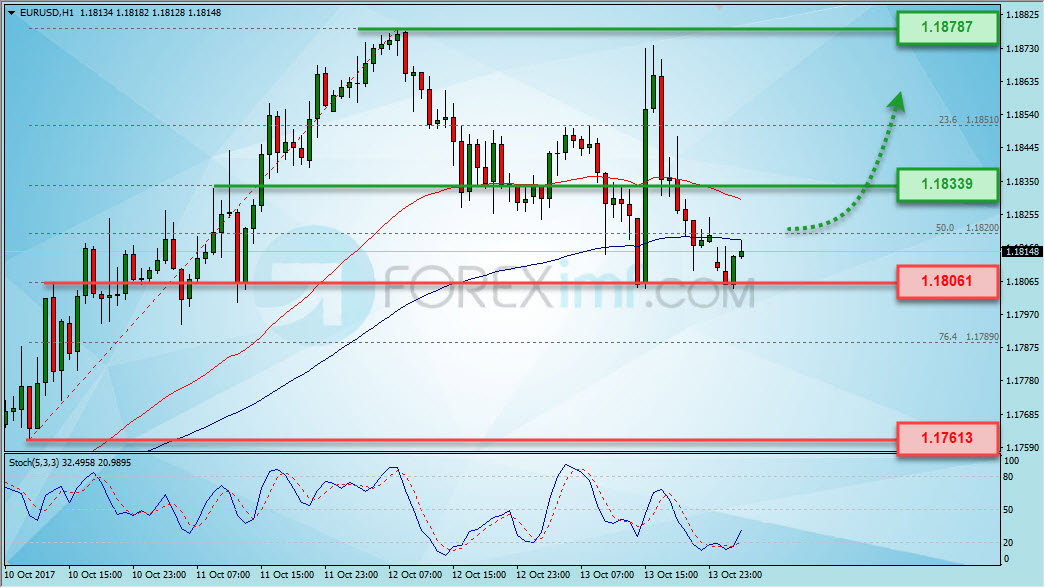Click the 1.18339 green level label
The height and width of the screenshot is (588, 1045).
click(x=947, y=184)
